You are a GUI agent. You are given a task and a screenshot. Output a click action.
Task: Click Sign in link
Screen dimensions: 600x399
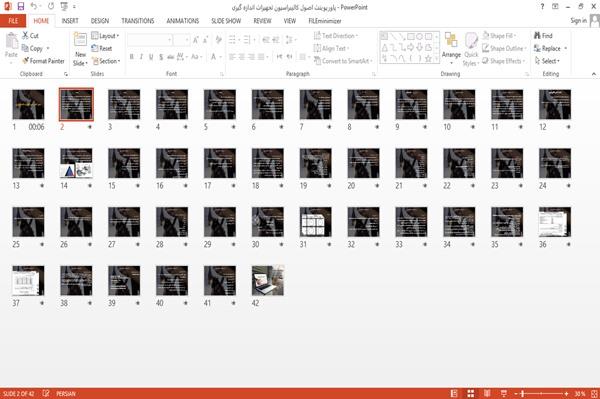tap(578, 21)
